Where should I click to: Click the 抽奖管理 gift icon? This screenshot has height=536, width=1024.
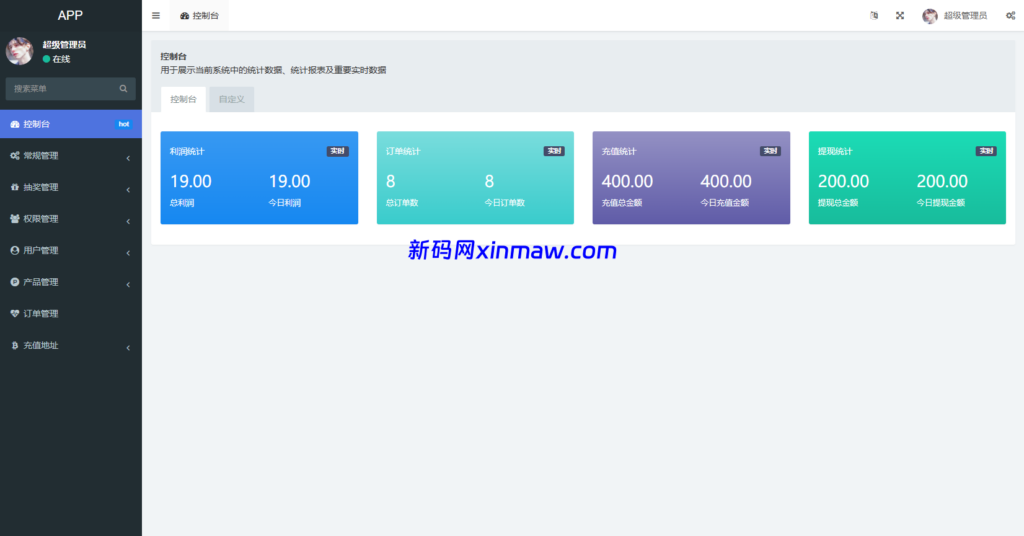pos(14,187)
